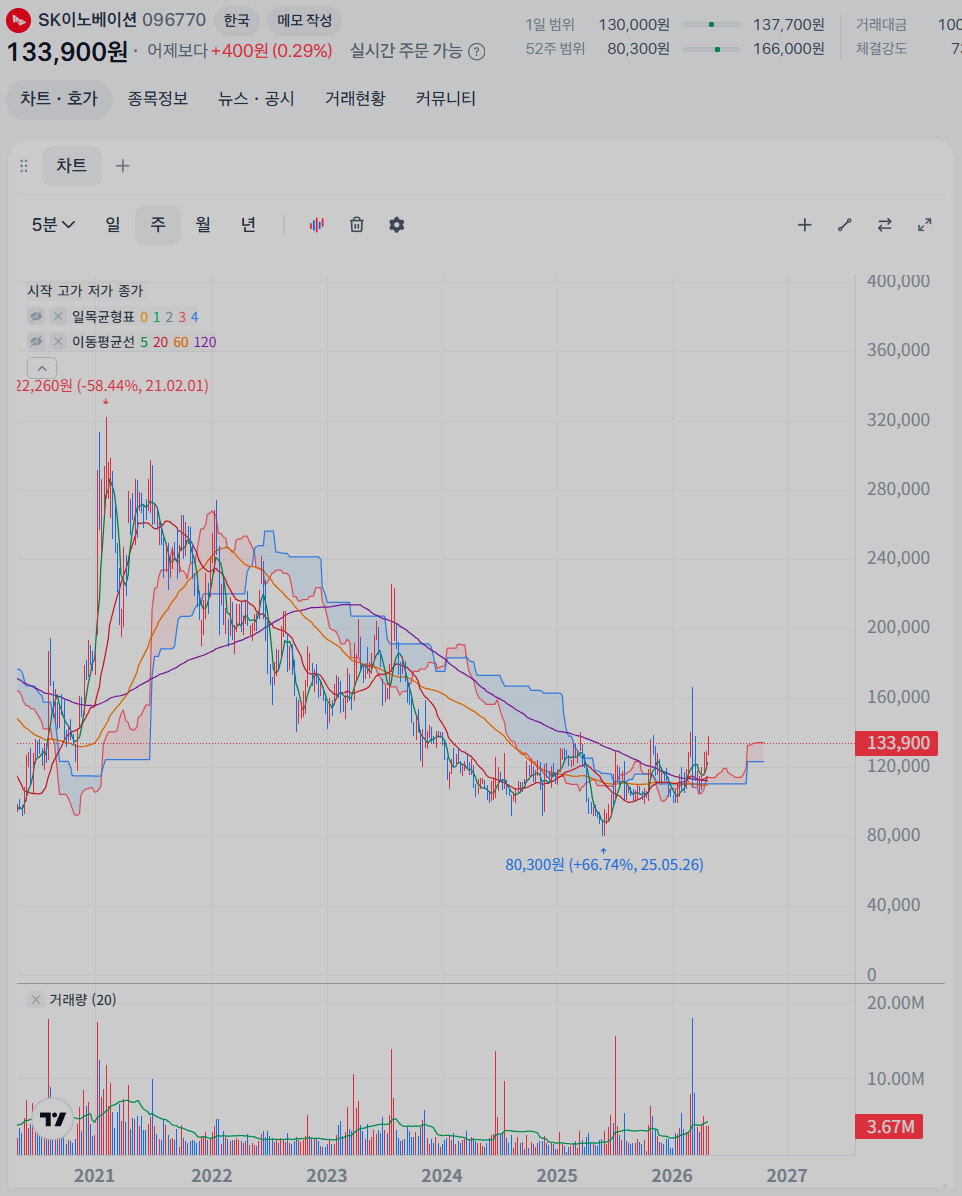
Task: Click the stock code 096770
Action: point(174,20)
